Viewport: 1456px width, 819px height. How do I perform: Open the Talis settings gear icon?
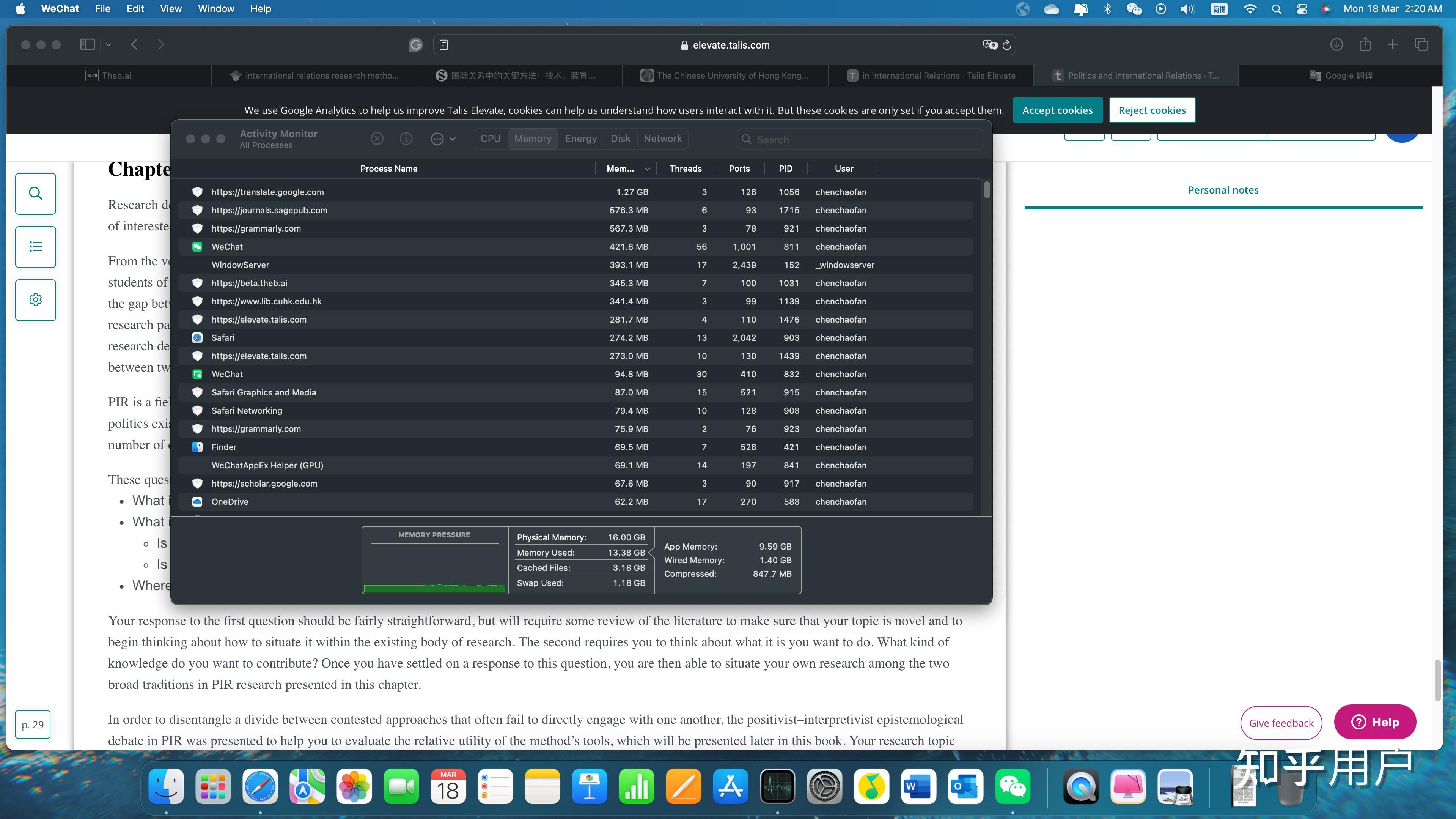36,300
